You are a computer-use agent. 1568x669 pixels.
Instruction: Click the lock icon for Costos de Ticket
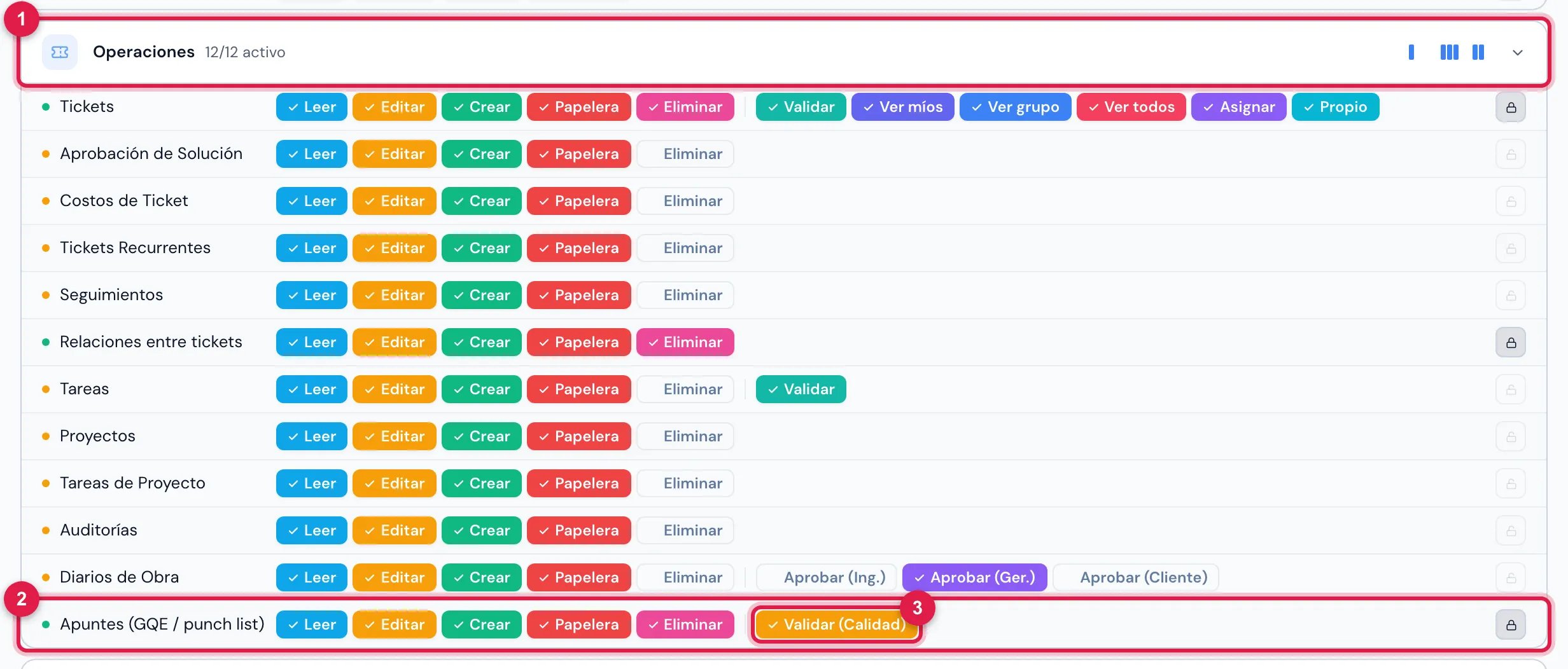1511,202
